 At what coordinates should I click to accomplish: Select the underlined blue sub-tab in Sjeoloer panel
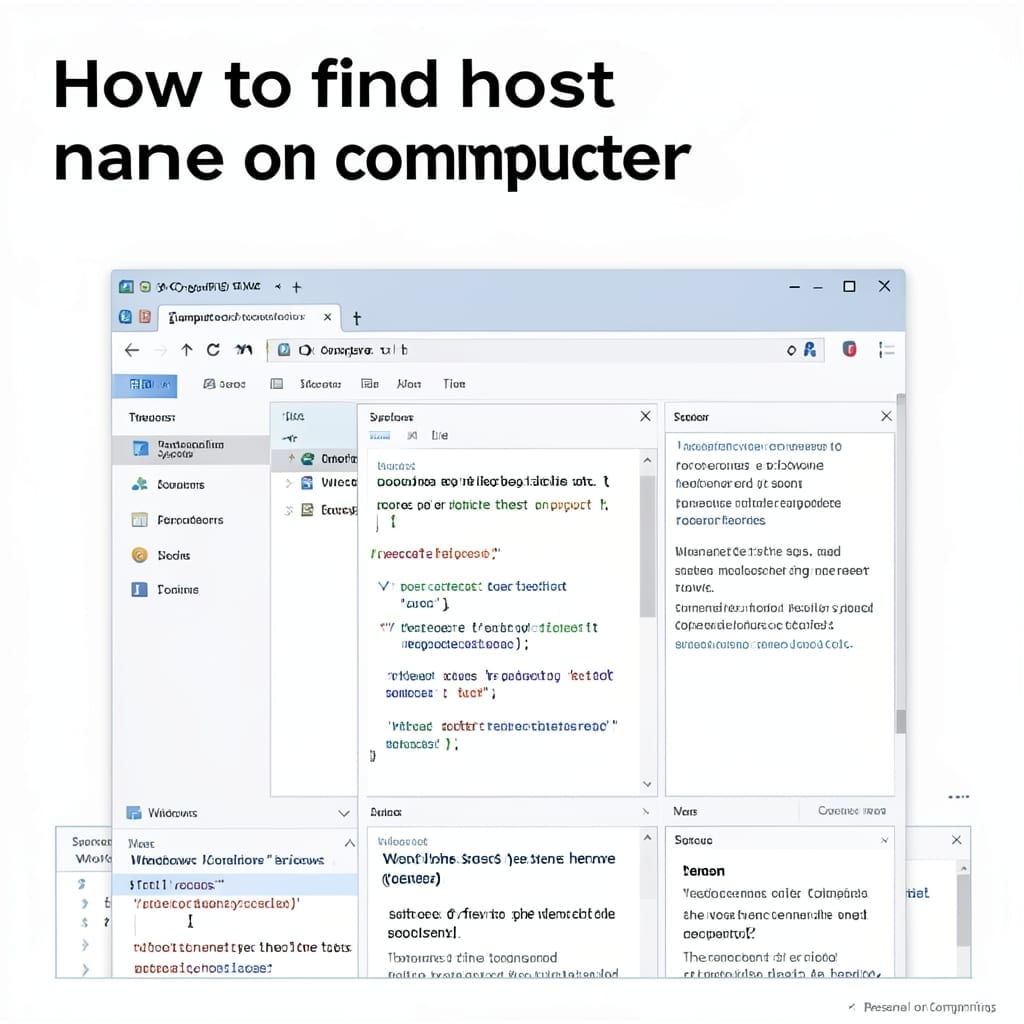tap(379, 436)
